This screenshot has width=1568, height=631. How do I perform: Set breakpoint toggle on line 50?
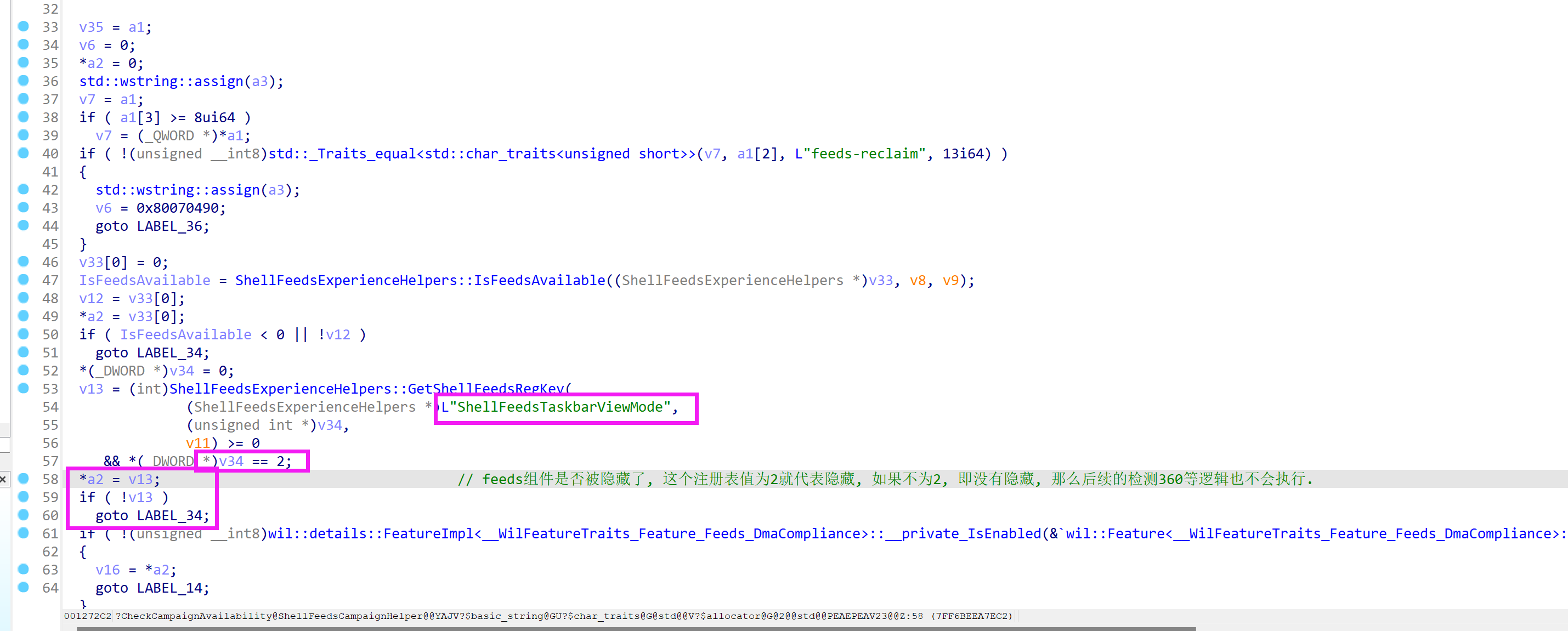pyautogui.click(x=23, y=333)
